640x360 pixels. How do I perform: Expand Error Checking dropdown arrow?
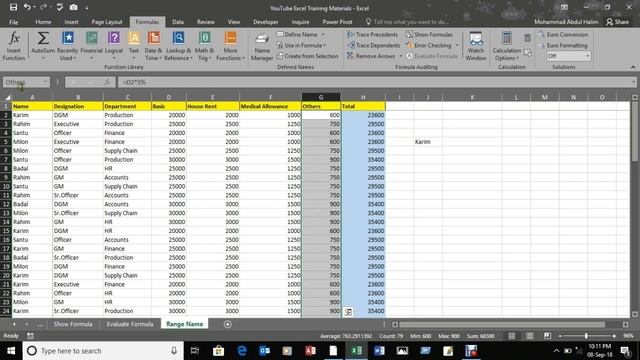[x=457, y=45]
